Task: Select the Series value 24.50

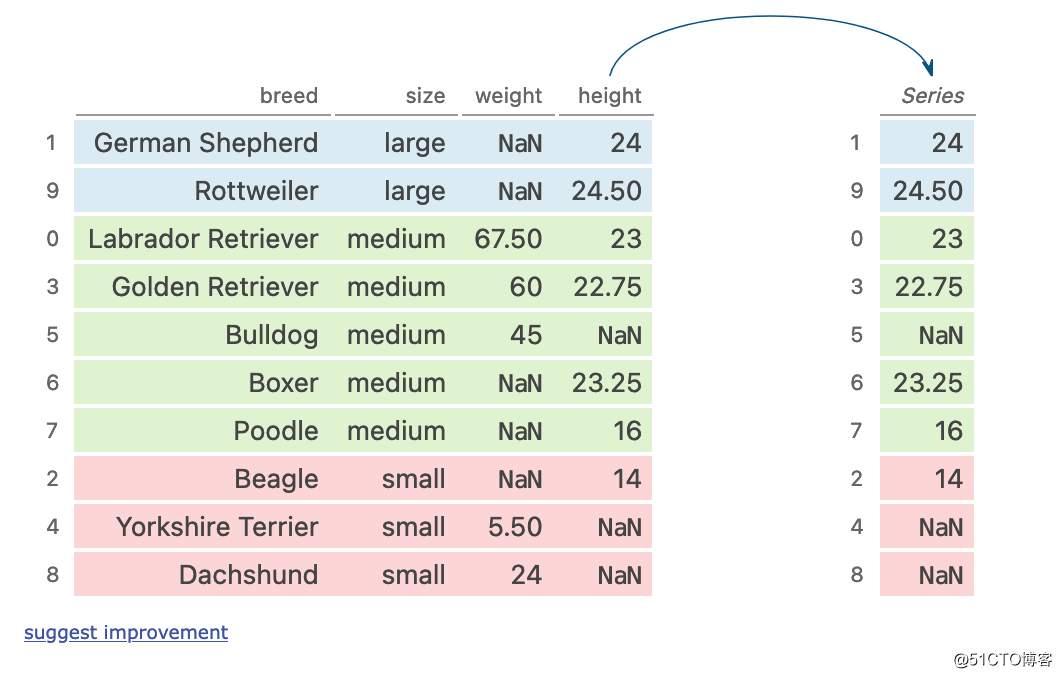Action: pos(928,191)
